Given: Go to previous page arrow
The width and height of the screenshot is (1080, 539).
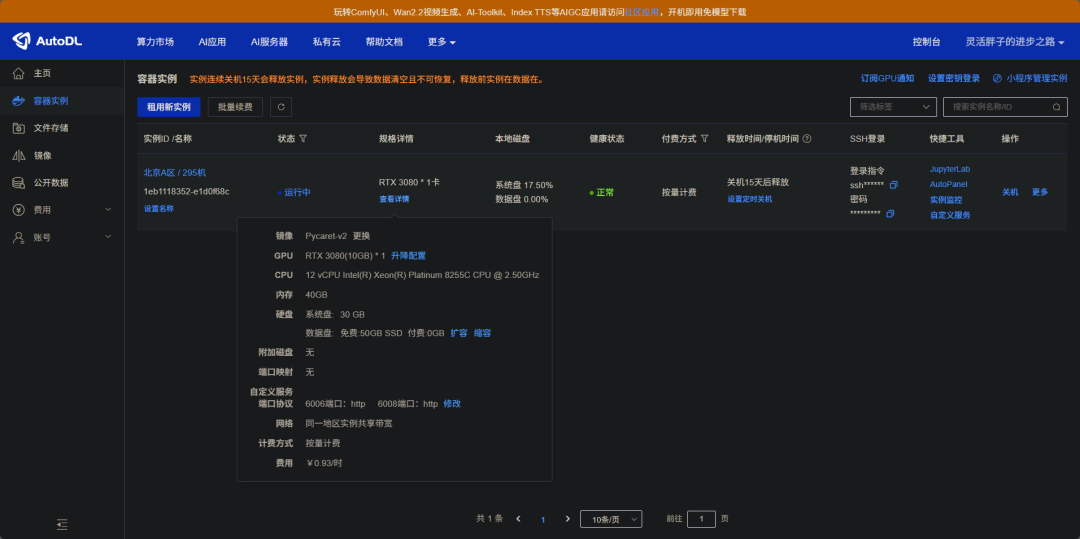Looking at the screenshot, I should (x=518, y=519).
